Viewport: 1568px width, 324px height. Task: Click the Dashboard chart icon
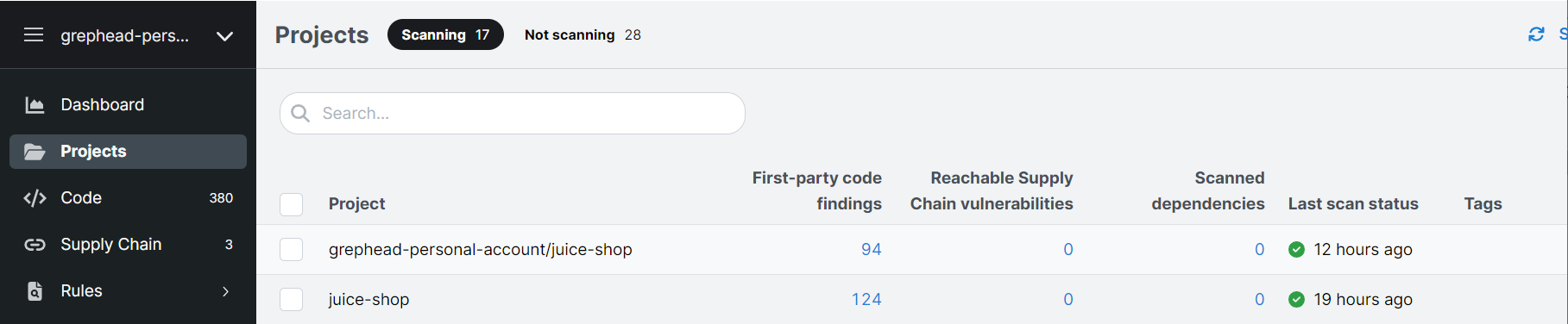pyautogui.click(x=35, y=105)
